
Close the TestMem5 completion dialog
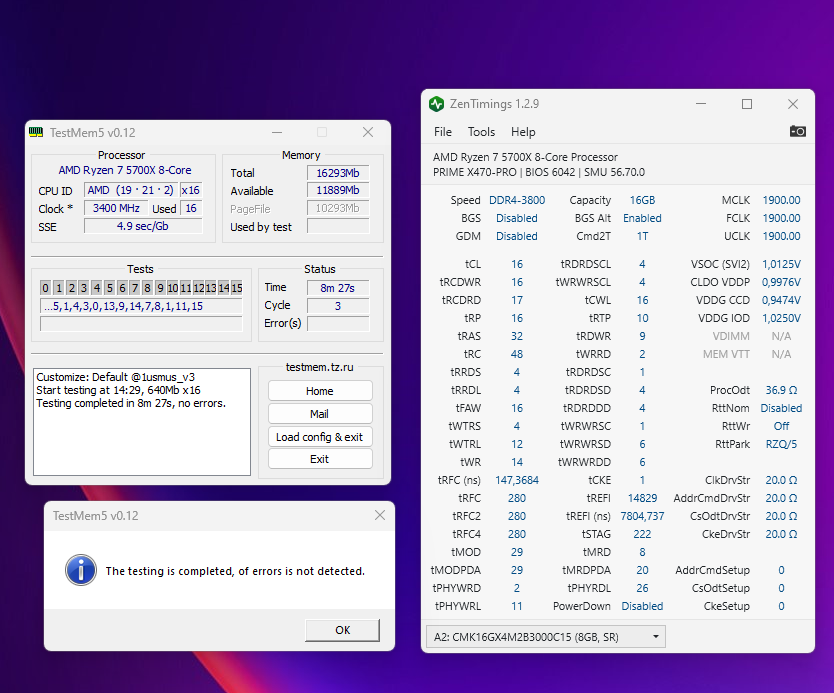pyautogui.click(x=380, y=515)
